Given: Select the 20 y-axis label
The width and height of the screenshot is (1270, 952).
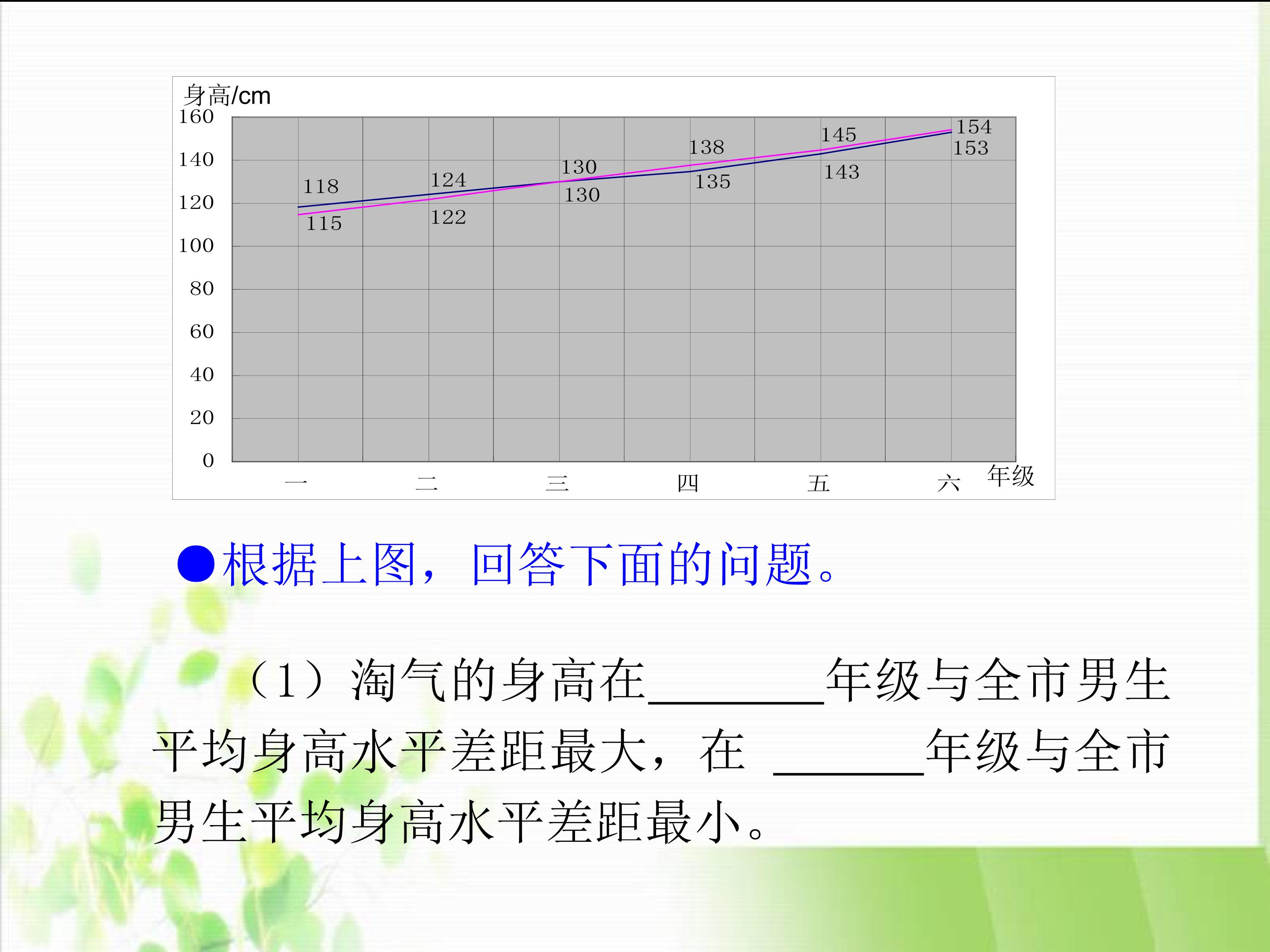Looking at the screenshot, I should click(x=202, y=418).
